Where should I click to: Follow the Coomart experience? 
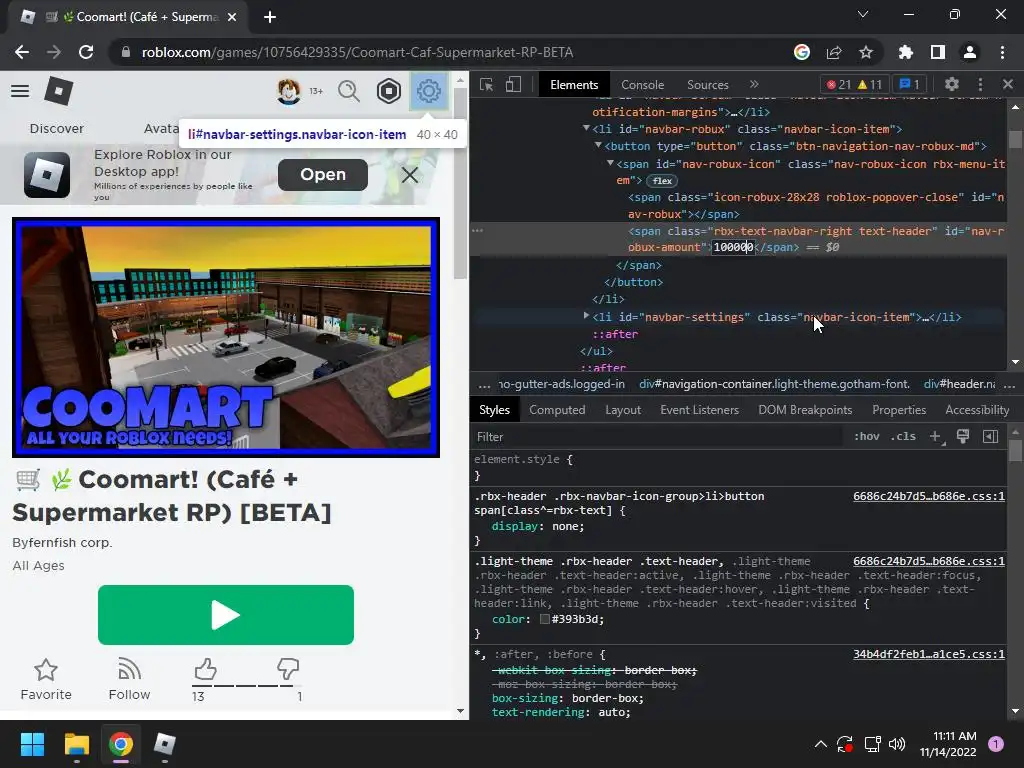click(x=129, y=680)
